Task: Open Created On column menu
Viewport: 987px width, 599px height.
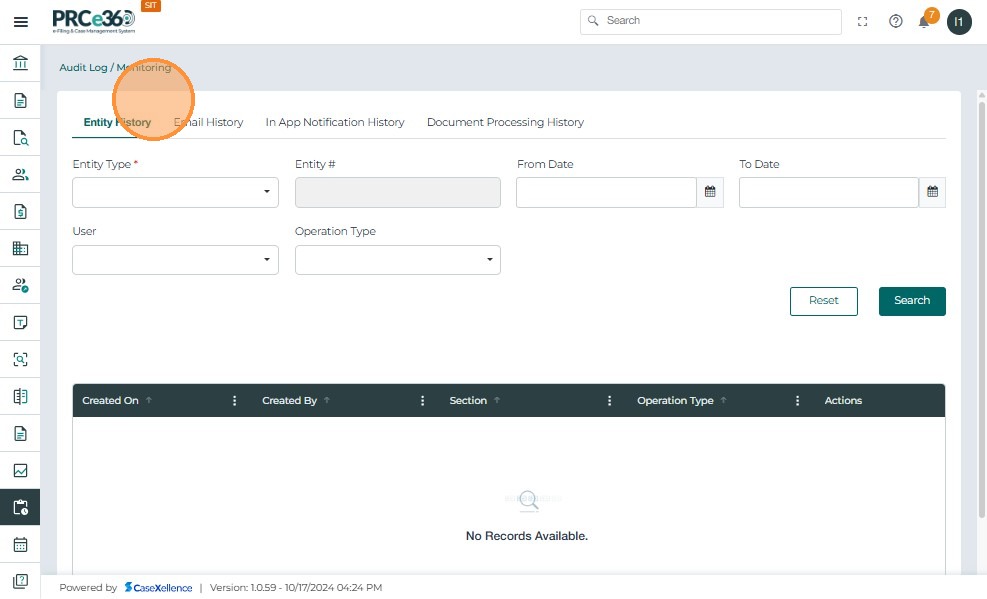Action: pyautogui.click(x=234, y=401)
